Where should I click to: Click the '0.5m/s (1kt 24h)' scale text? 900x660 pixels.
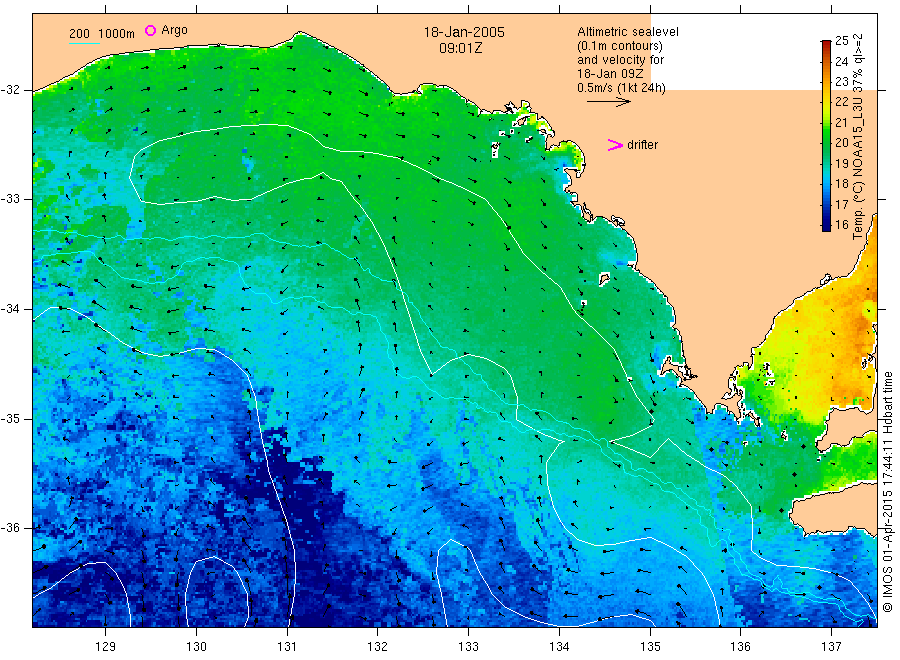pyautogui.click(x=622, y=88)
